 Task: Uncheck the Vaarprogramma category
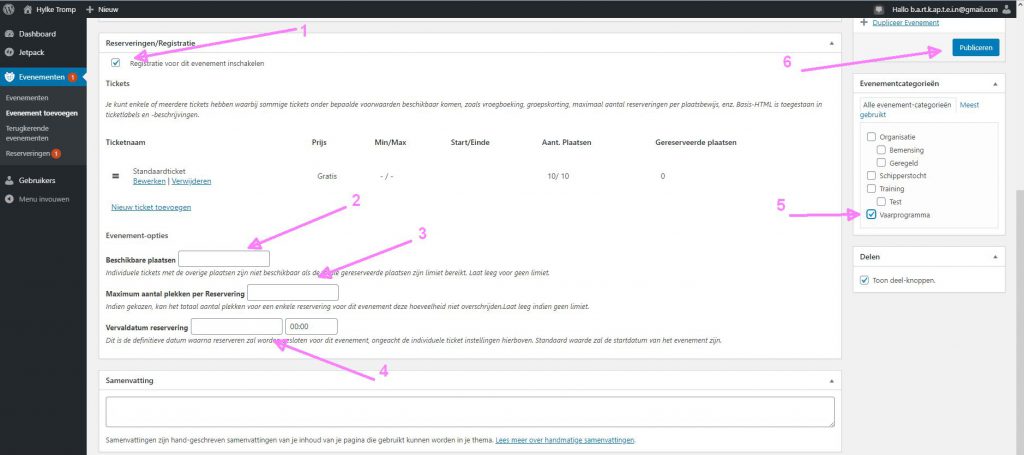click(x=872, y=214)
